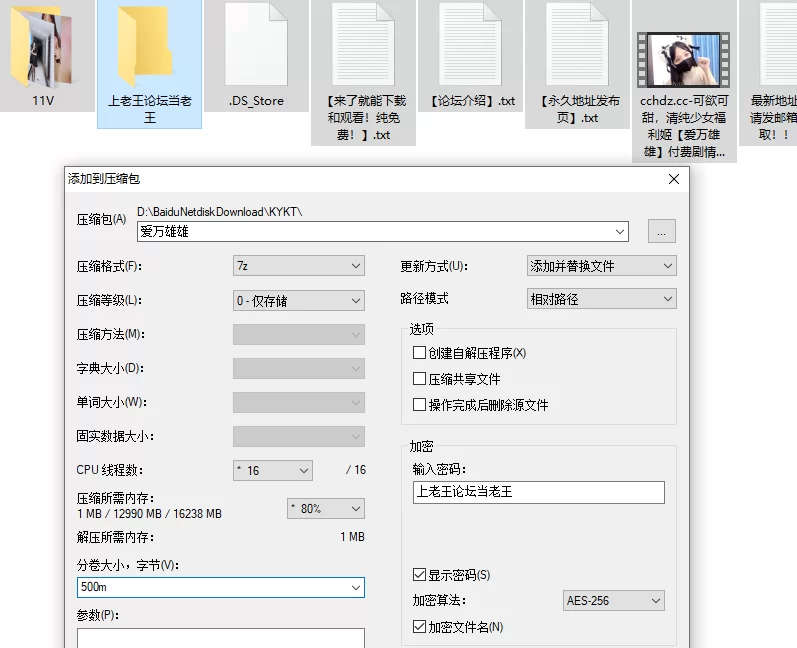Open the archive name 爱万雄雄 dropdown
The height and width of the screenshot is (648, 797).
(x=620, y=232)
